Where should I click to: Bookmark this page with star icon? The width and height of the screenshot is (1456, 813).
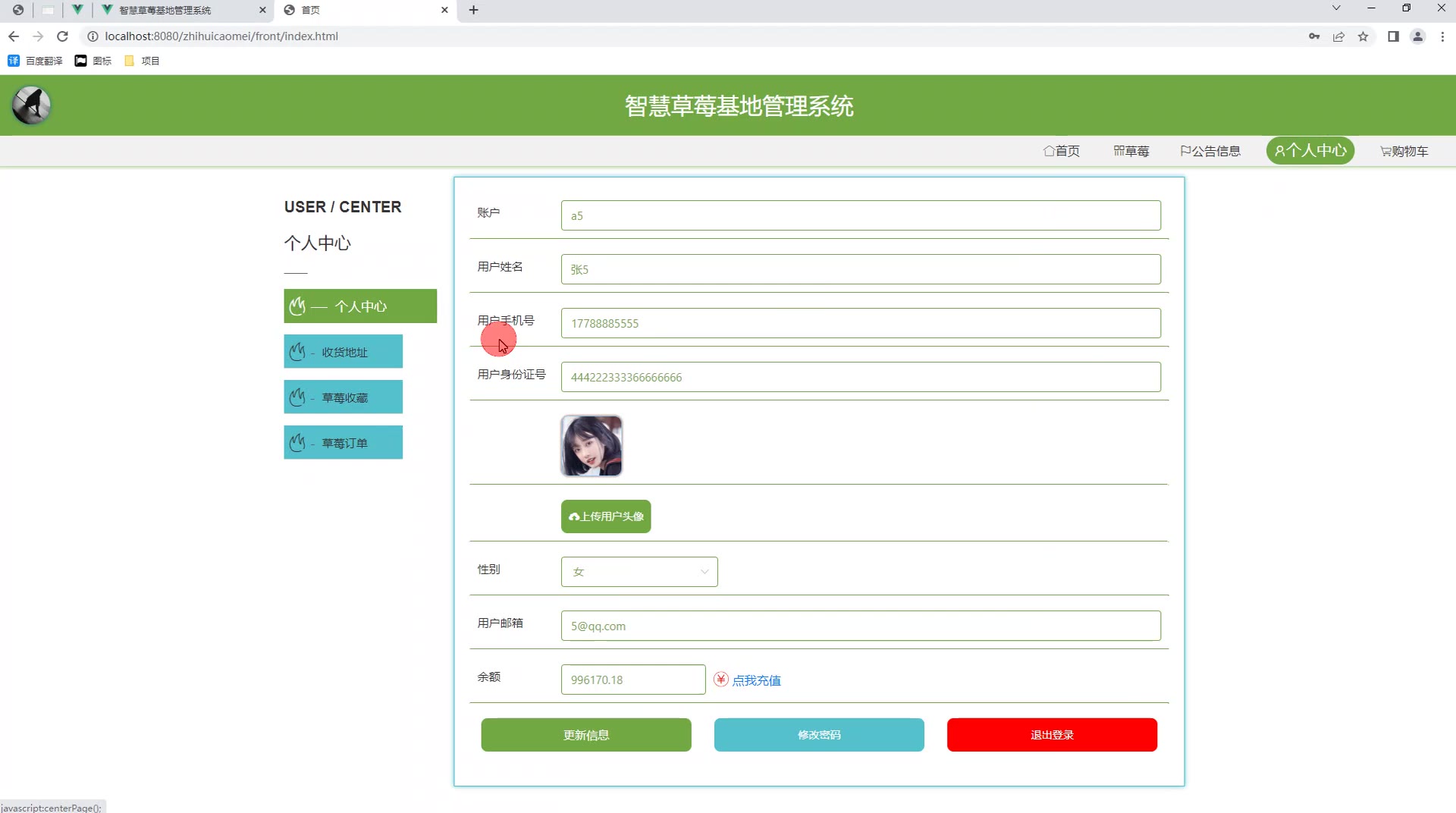[1363, 36]
